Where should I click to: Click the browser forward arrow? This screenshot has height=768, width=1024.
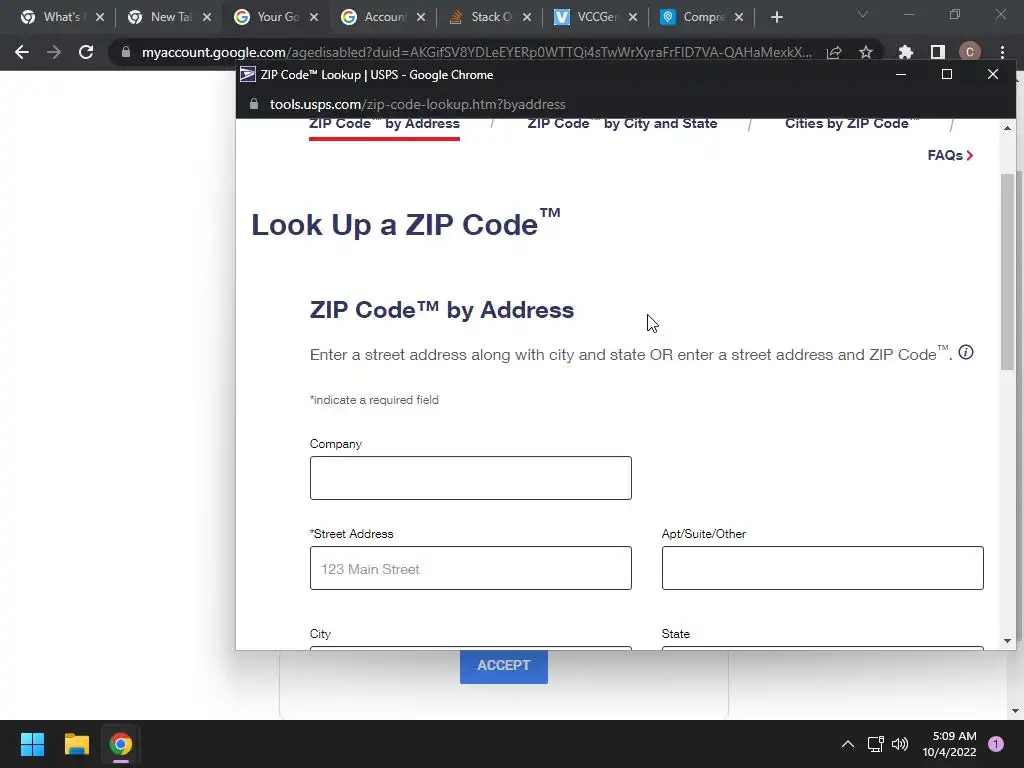54,52
